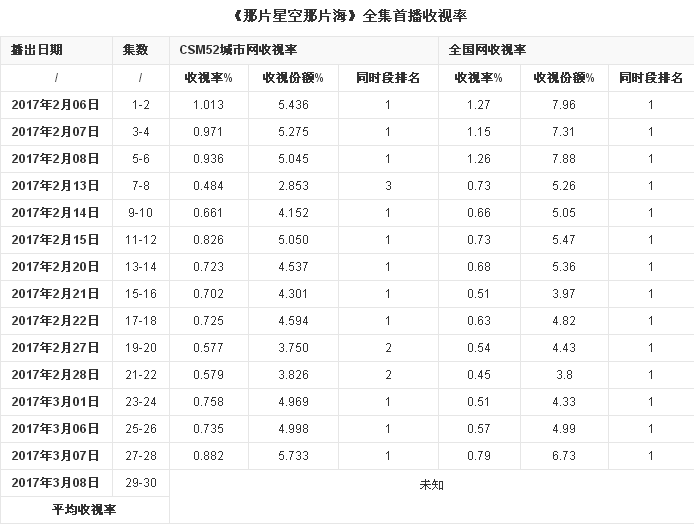Click national share value 6.73

[x=564, y=456]
